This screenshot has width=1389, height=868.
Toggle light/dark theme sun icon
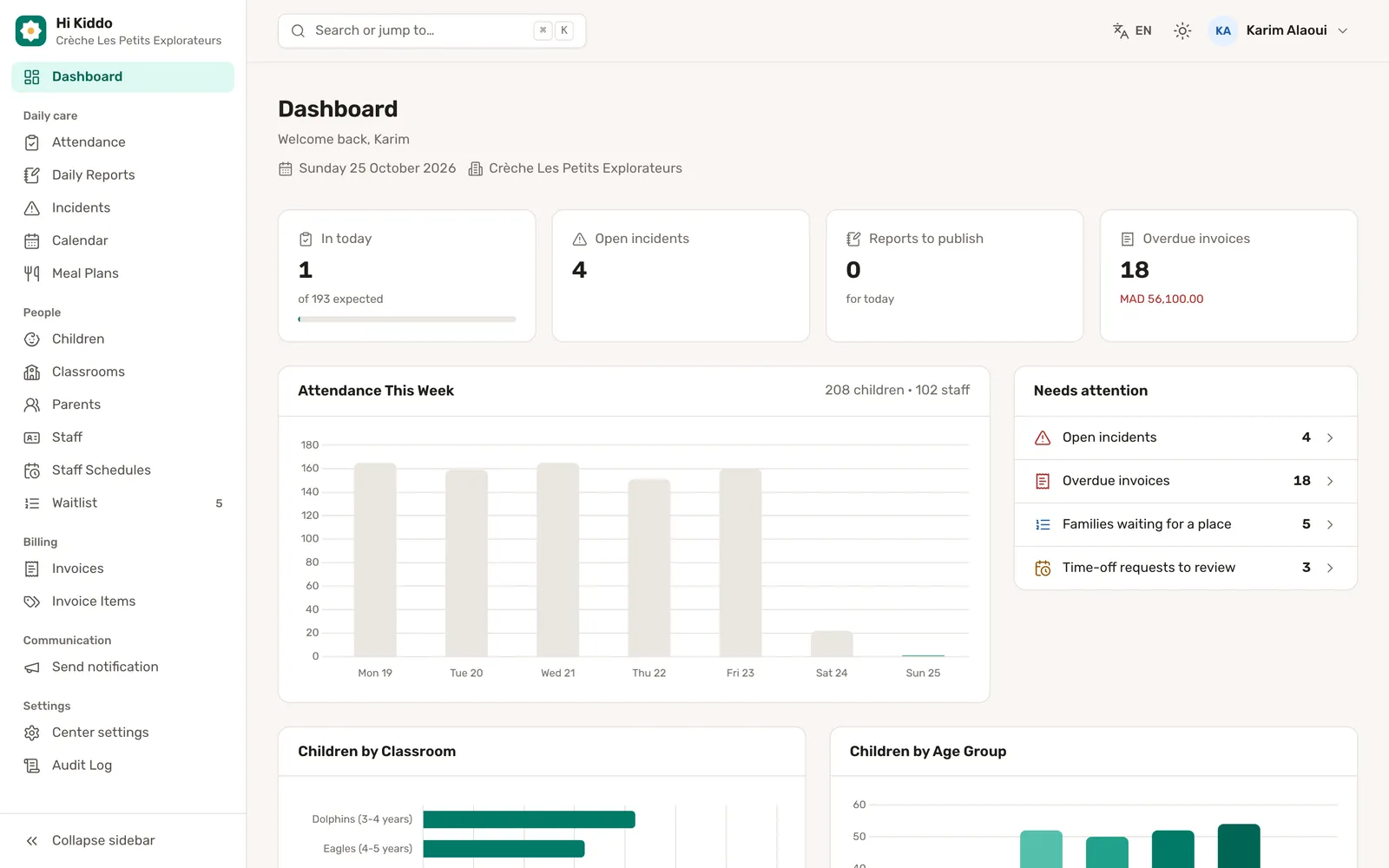tap(1182, 30)
